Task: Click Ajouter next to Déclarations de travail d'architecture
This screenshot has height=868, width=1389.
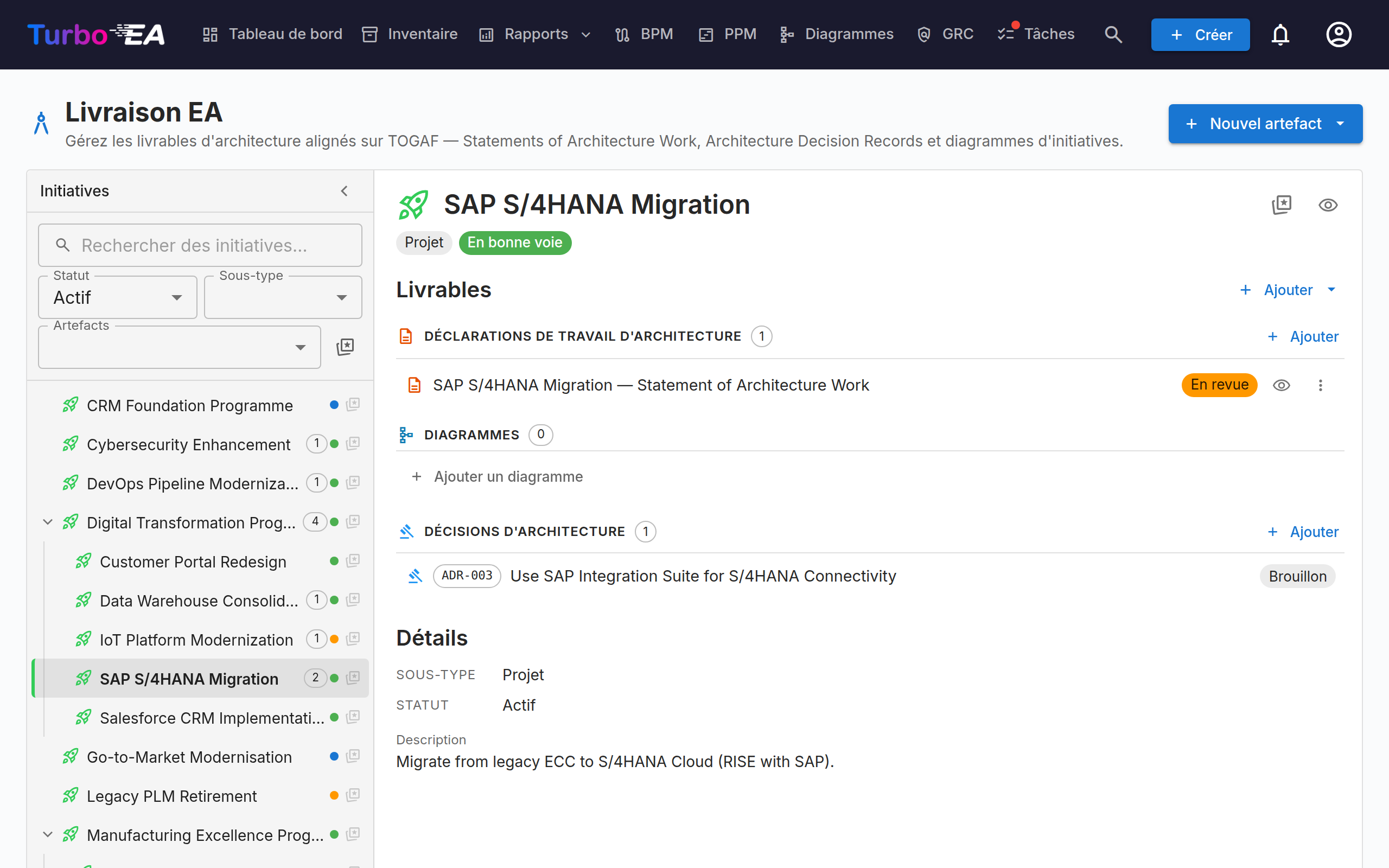Action: pos(1302,336)
